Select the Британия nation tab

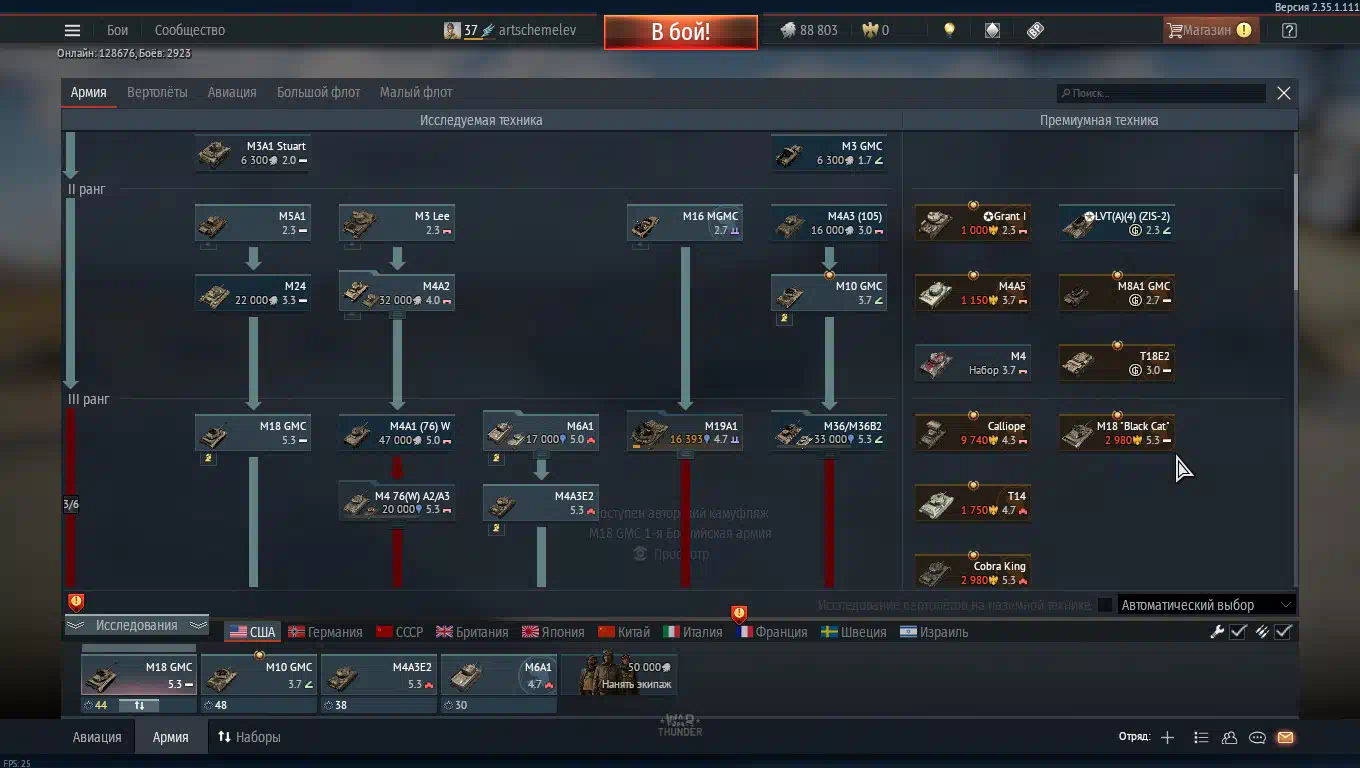pos(472,632)
